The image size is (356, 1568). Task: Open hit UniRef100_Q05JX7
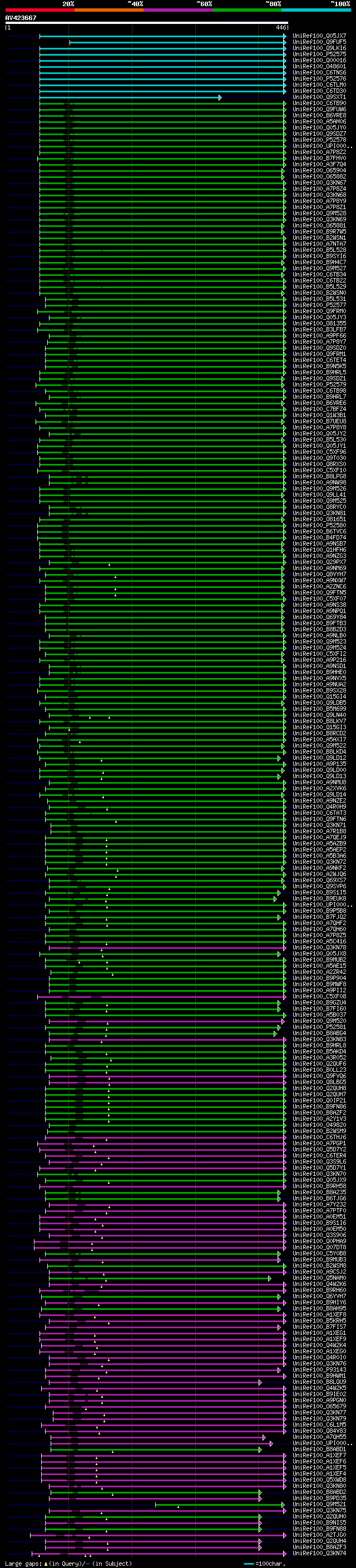(x=319, y=36)
